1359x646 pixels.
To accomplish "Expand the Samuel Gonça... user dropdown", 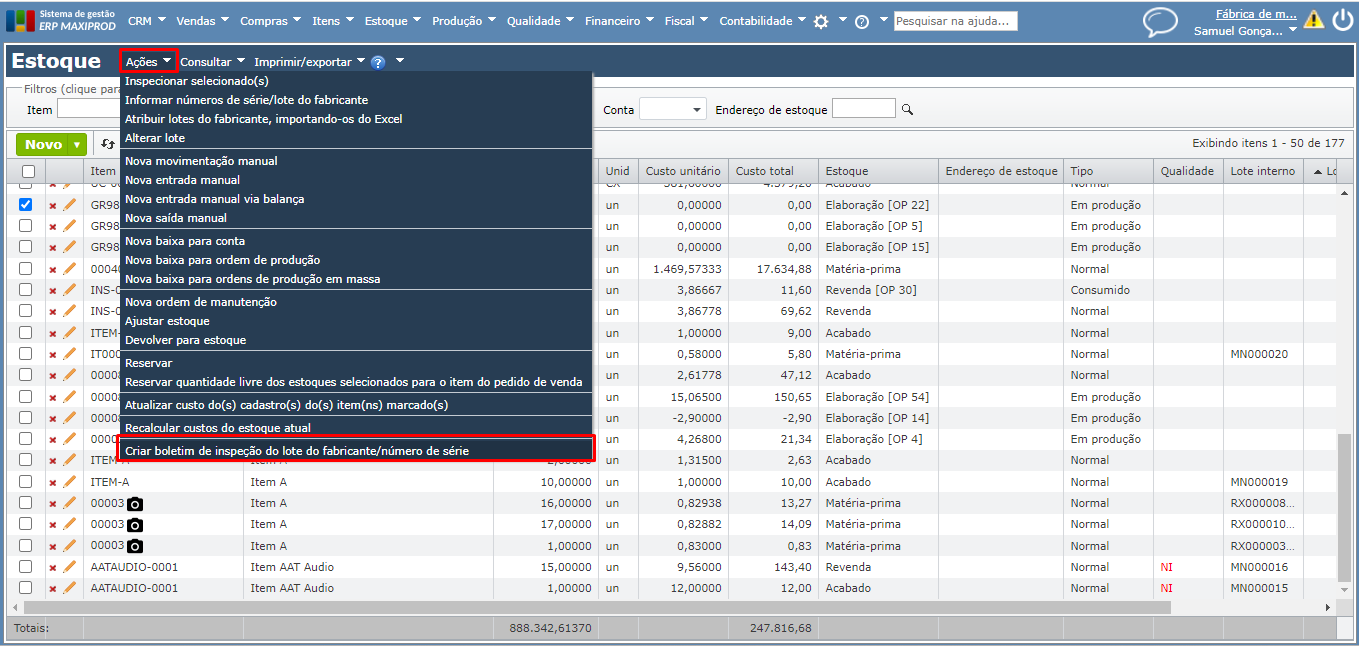I will (1293, 31).
